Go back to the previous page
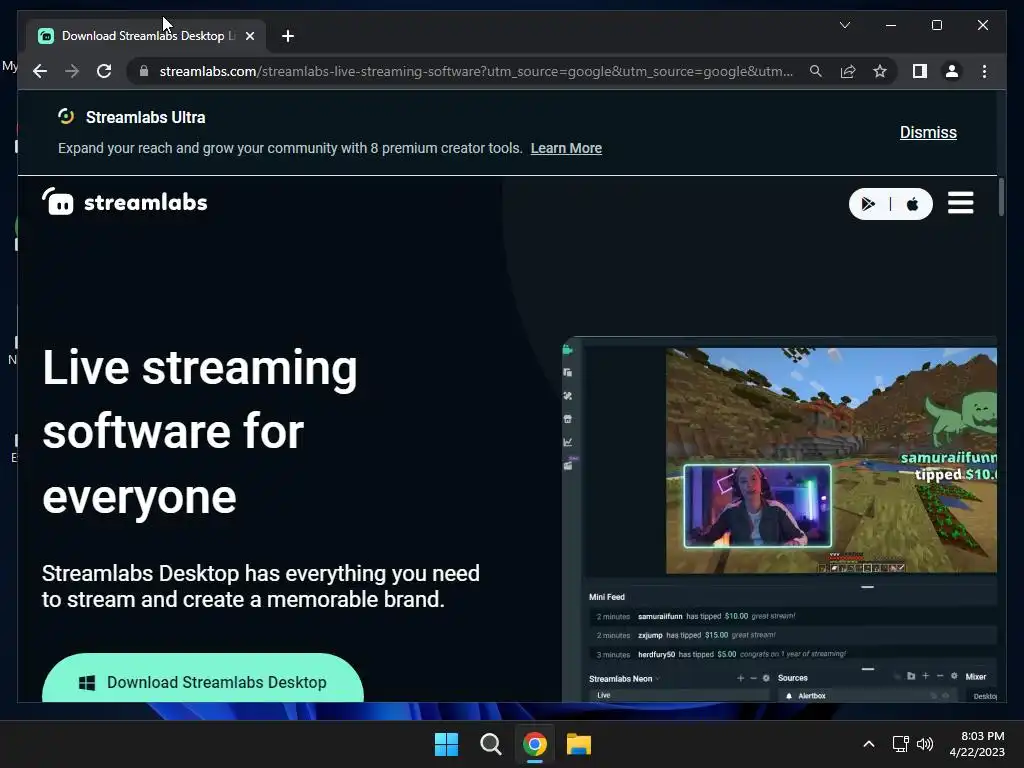1024x768 pixels. coord(40,71)
